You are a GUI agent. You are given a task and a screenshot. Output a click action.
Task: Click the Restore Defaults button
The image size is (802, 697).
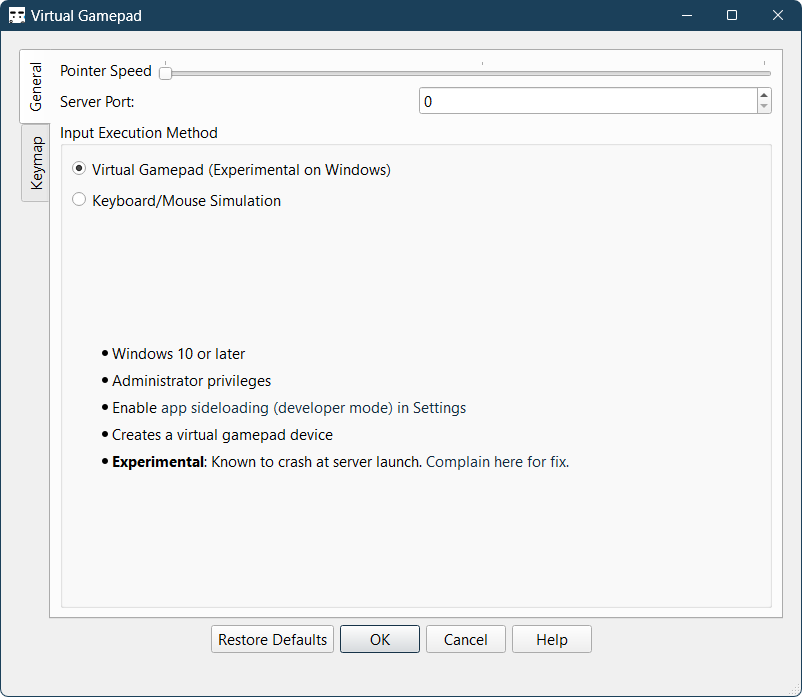(x=272, y=640)
